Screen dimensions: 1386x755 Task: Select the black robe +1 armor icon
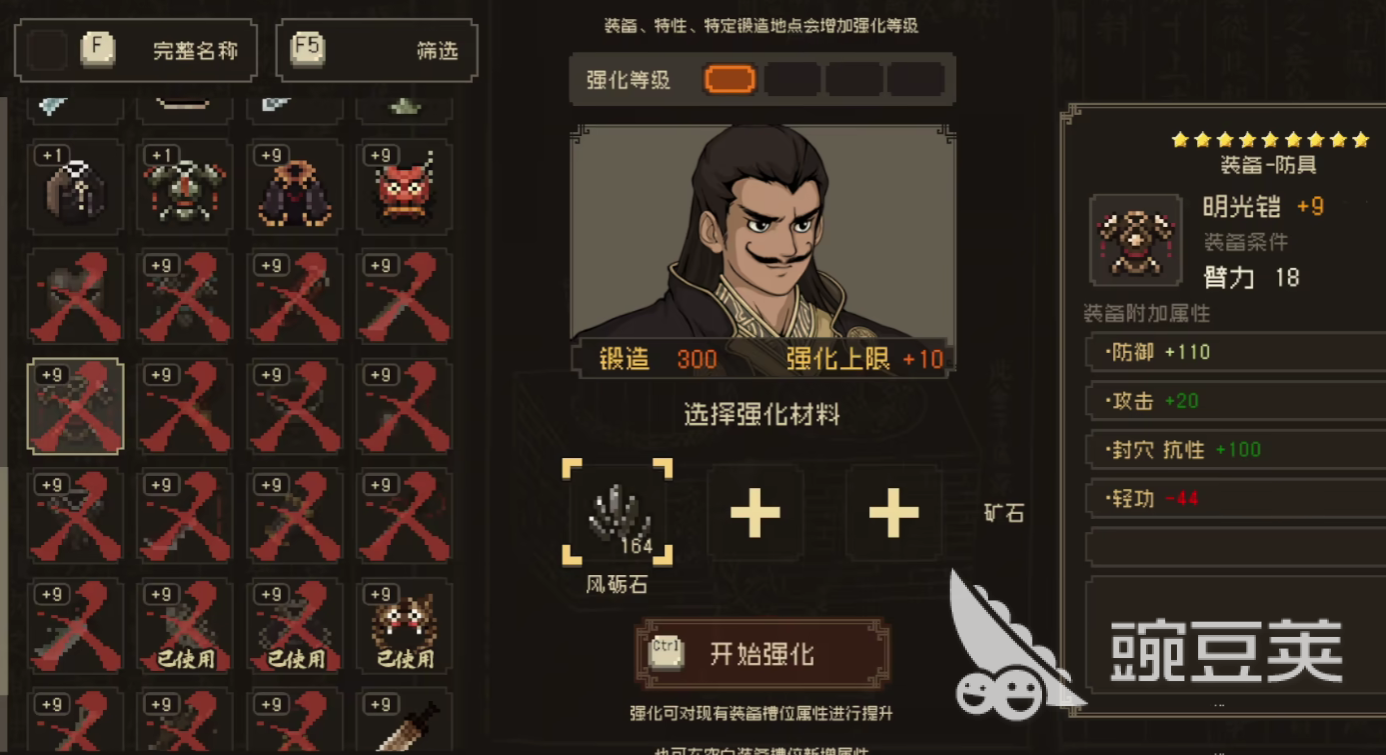pos(76,187)
